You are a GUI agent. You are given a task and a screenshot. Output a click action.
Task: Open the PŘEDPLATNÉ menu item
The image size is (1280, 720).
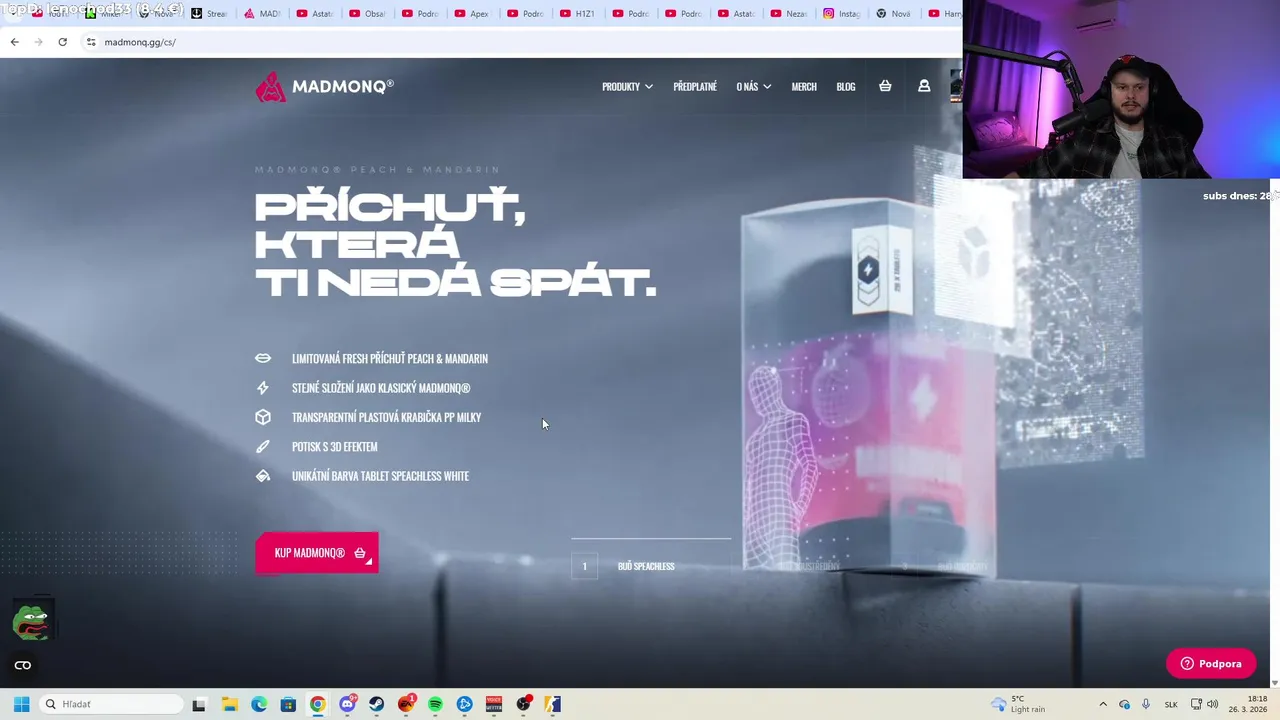695,87
